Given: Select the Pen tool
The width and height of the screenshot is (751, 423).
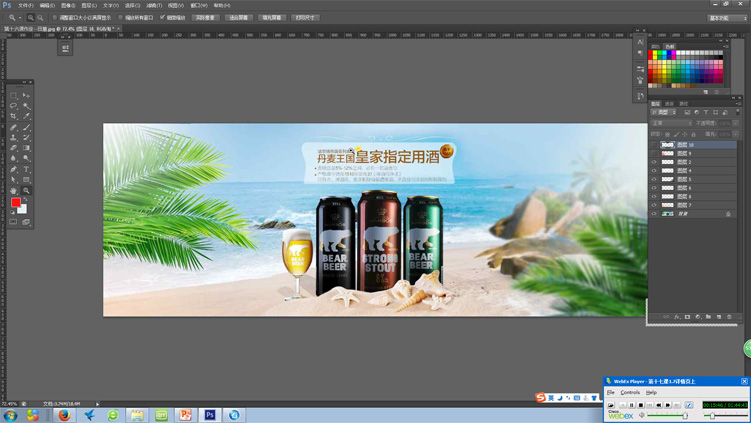Looking at the screenshot, I should pos(13,169).
